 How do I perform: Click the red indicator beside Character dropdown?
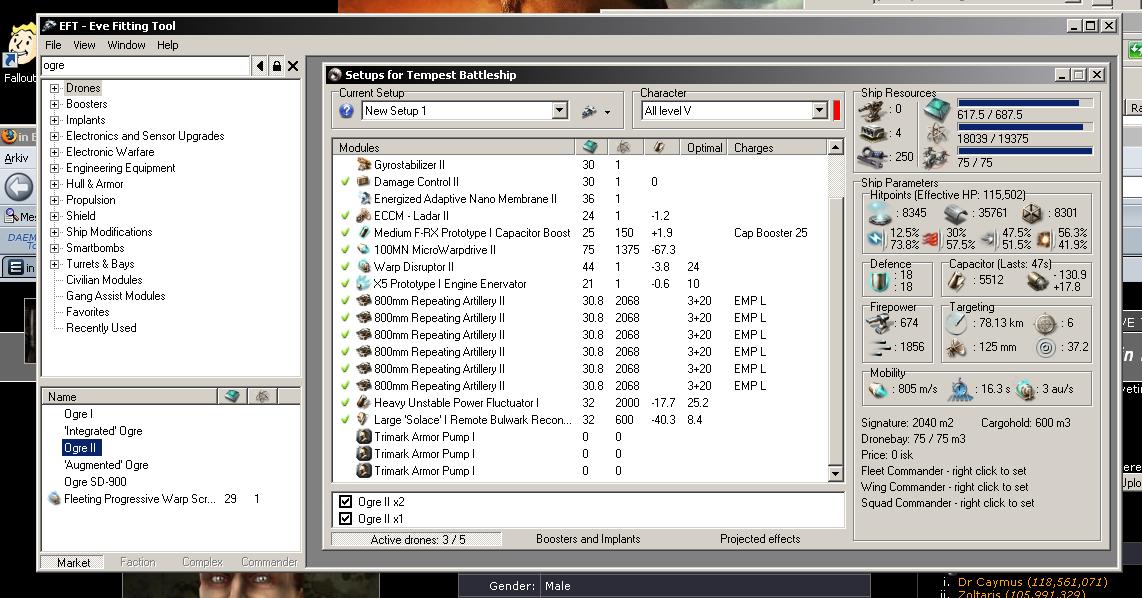coord(837,111)
